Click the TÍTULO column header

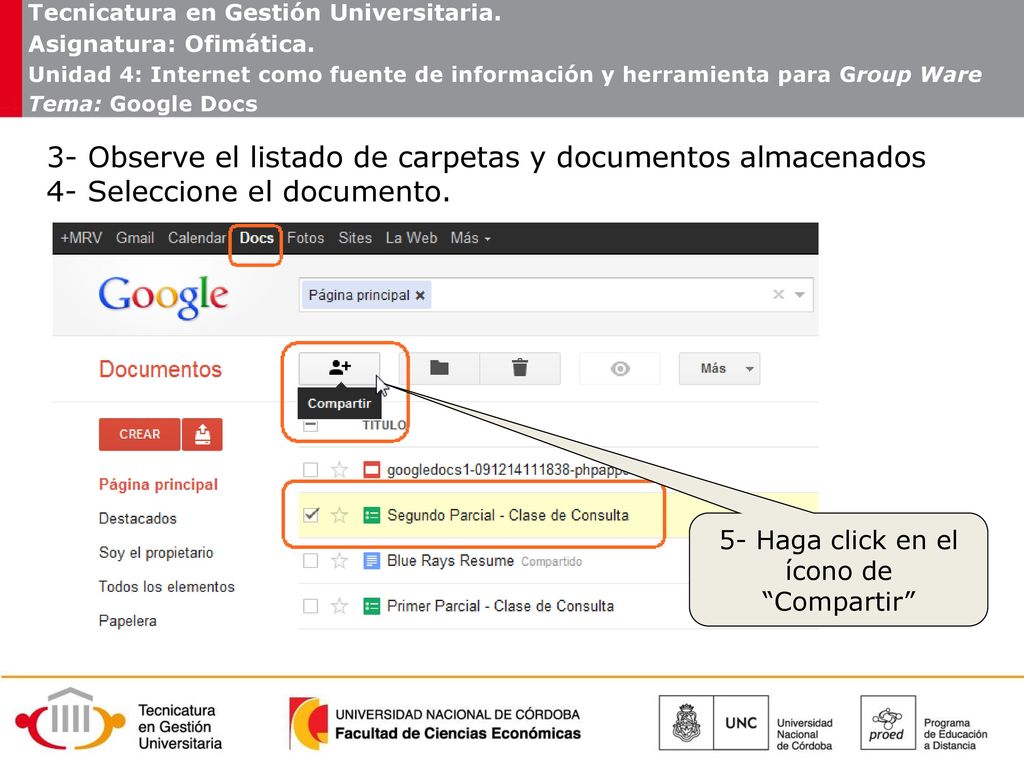pyautogui.click(x=384, y=425)
